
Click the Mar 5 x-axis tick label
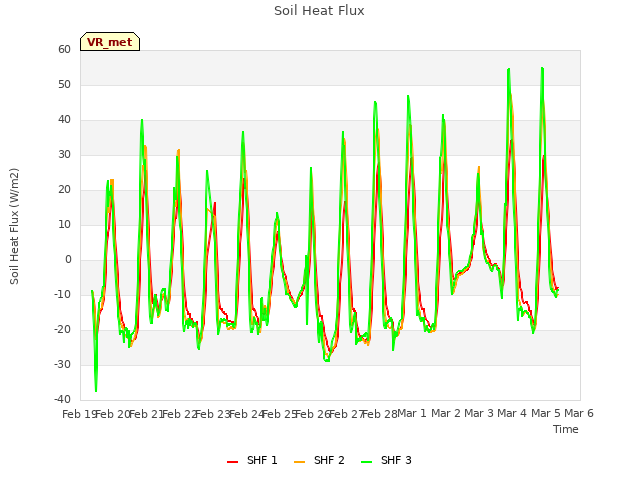(546, 413)
